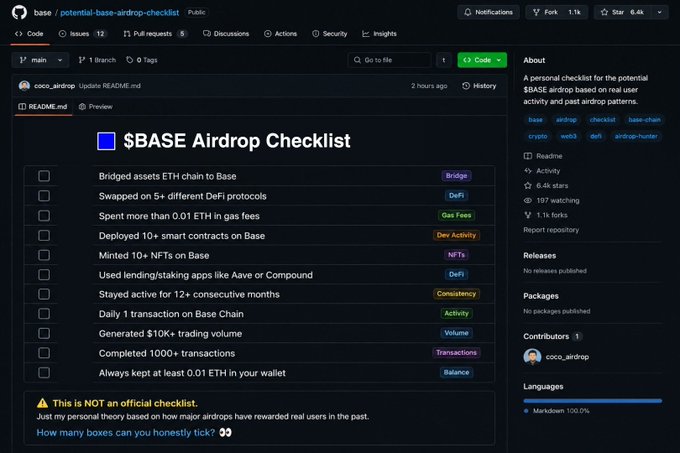Open the base-chain topic tag

coord(644,120)
